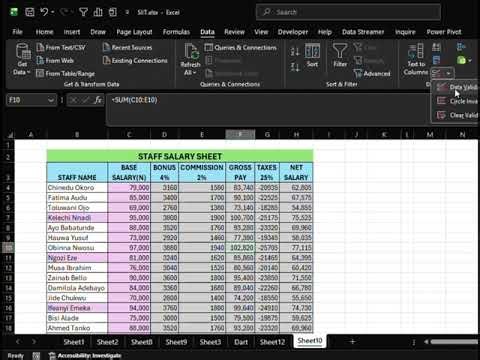Screen dimensions: 480x360
Task: Open the Formulas tab
Action: 176,32
